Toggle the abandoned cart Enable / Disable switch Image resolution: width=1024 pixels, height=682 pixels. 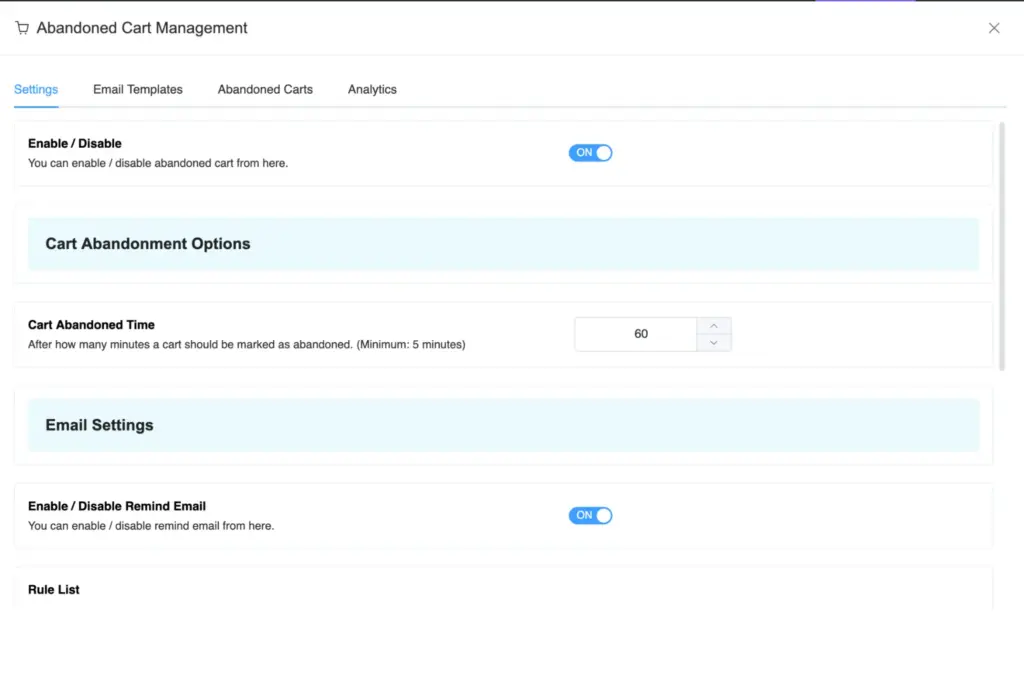point(590,152)
